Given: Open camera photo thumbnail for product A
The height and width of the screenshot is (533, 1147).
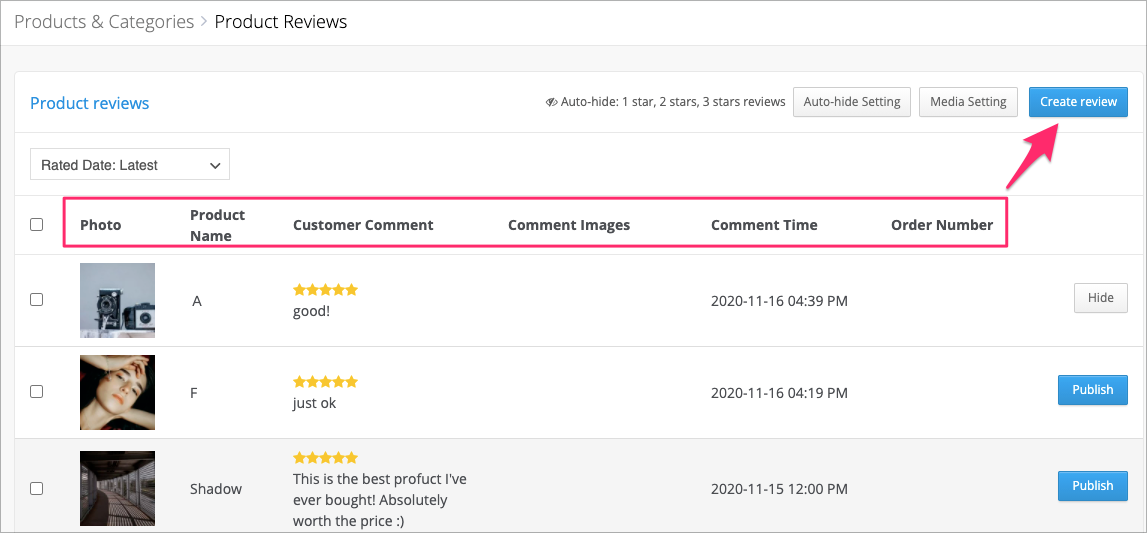Looking at the screenshot, I should pyautogui.click(x=118, y=300).
